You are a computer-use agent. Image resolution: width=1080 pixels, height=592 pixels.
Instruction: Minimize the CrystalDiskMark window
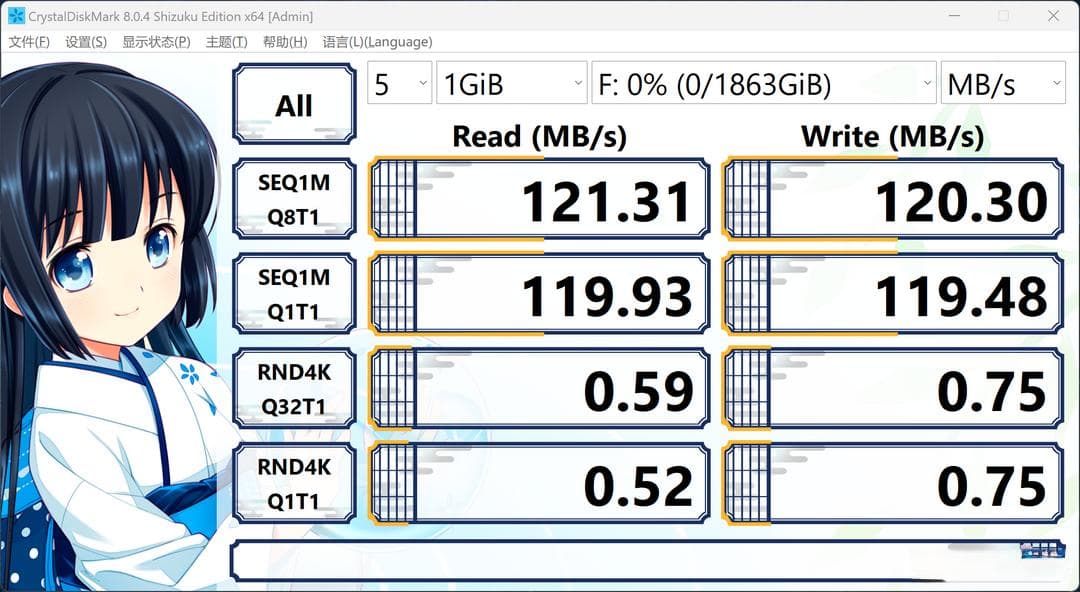tap(954, 16)
